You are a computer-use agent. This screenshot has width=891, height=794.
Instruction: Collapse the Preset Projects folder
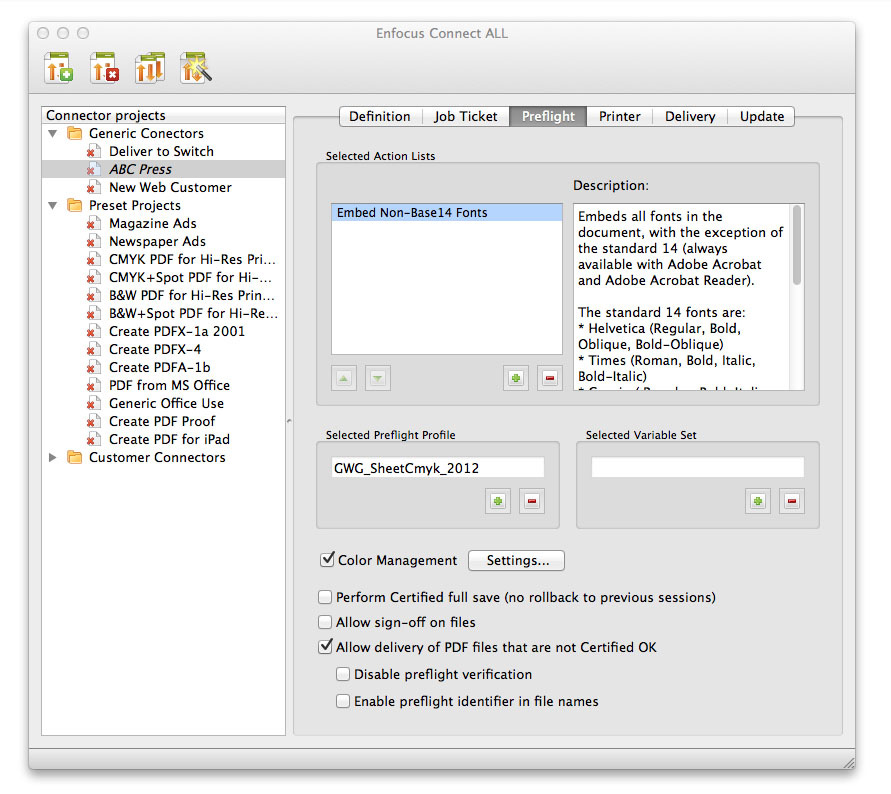pos(53,205)
